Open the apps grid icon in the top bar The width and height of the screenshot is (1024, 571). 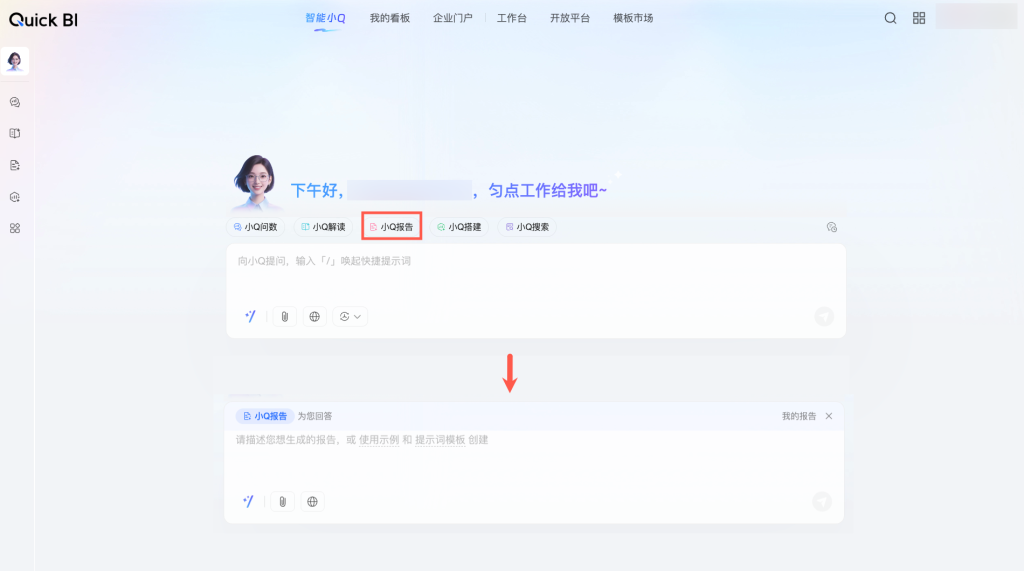(919, 18)
